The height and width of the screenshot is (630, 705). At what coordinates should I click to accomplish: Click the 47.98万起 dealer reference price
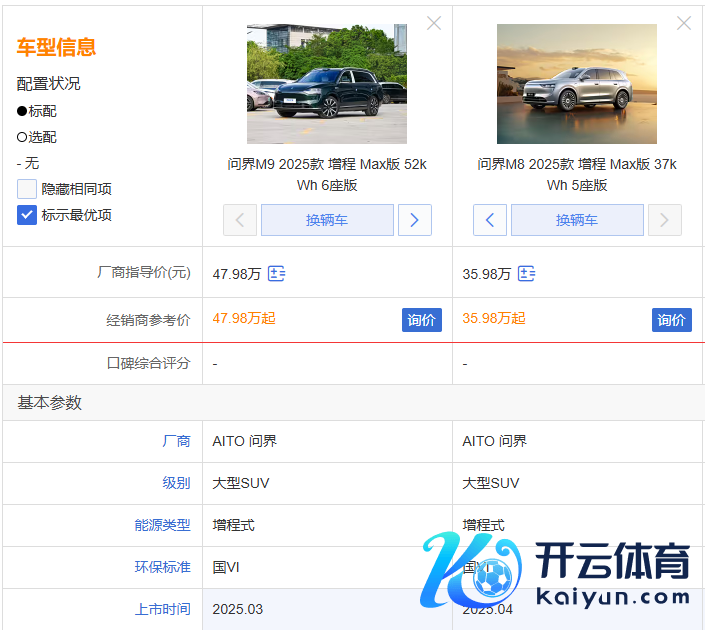click(x=244, y=319)
